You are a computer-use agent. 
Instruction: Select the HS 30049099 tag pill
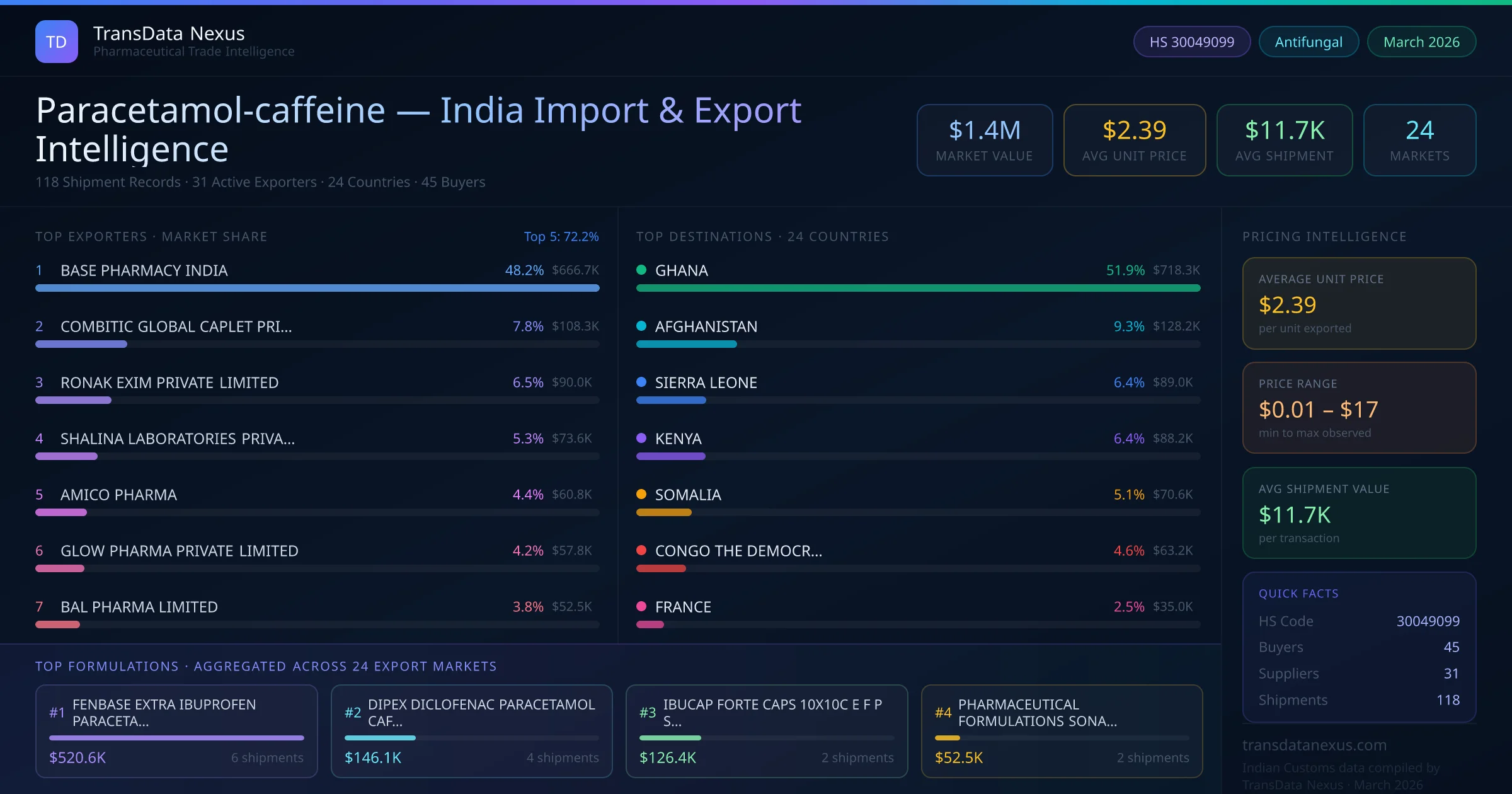coord(1191,42)
